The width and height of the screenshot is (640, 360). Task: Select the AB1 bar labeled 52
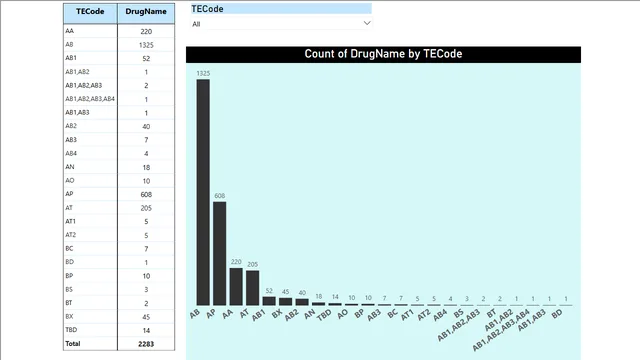269,301
